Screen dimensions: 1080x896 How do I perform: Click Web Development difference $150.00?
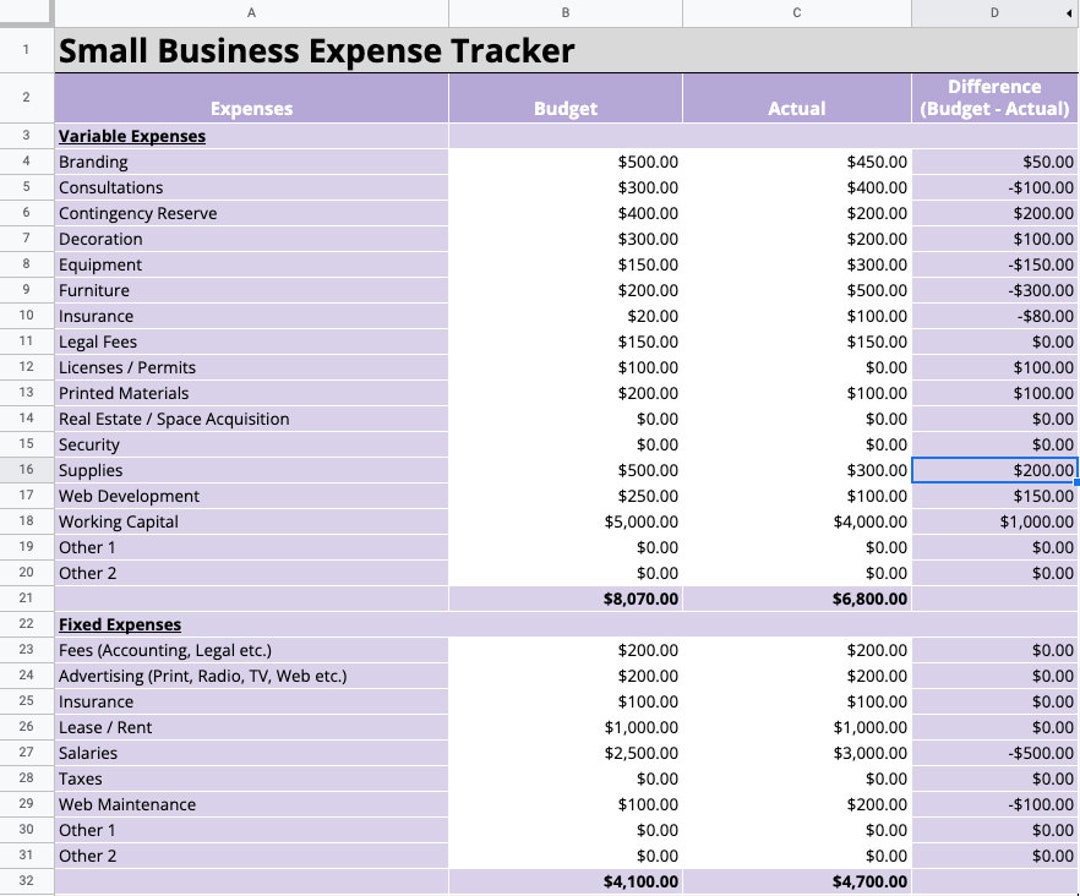pos(995,496)
